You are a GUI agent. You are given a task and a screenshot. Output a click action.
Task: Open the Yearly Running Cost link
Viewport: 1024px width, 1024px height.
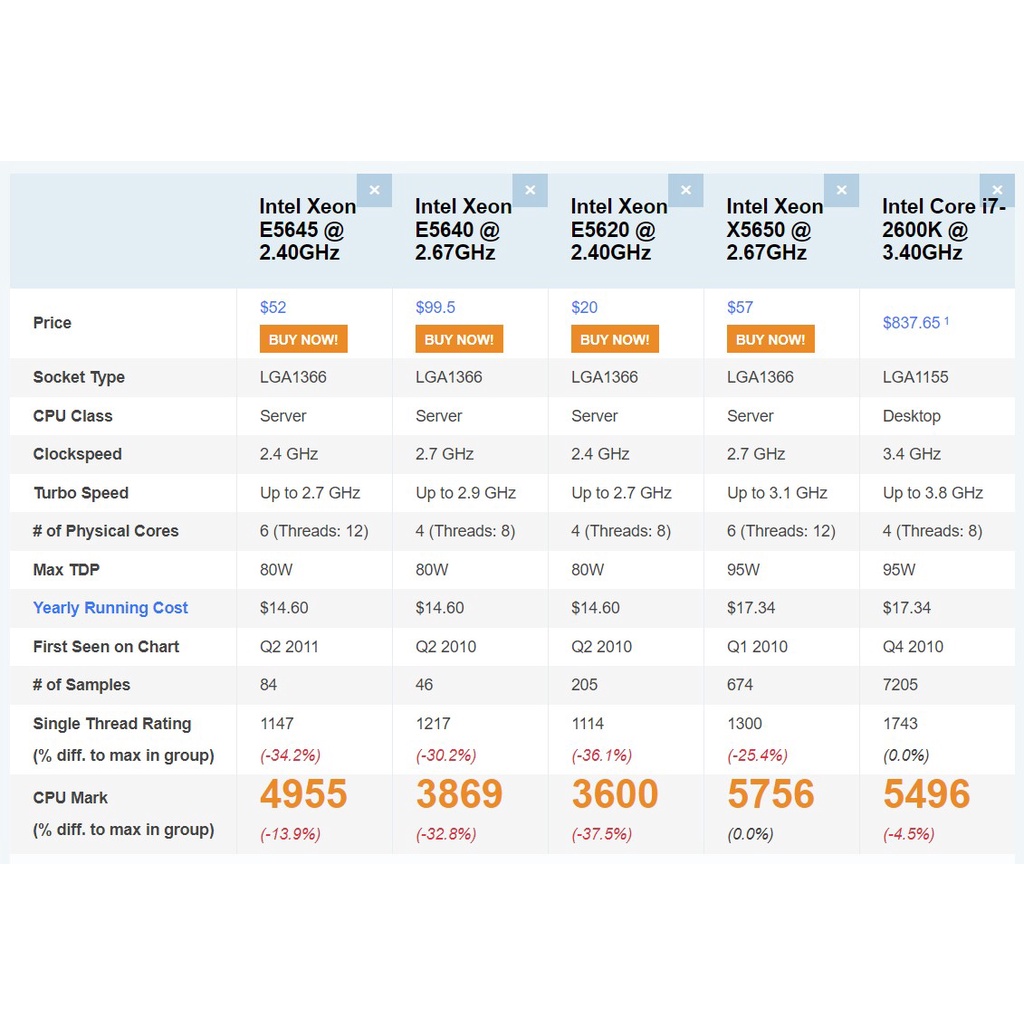pyautogui.click(x=110, y=608)
